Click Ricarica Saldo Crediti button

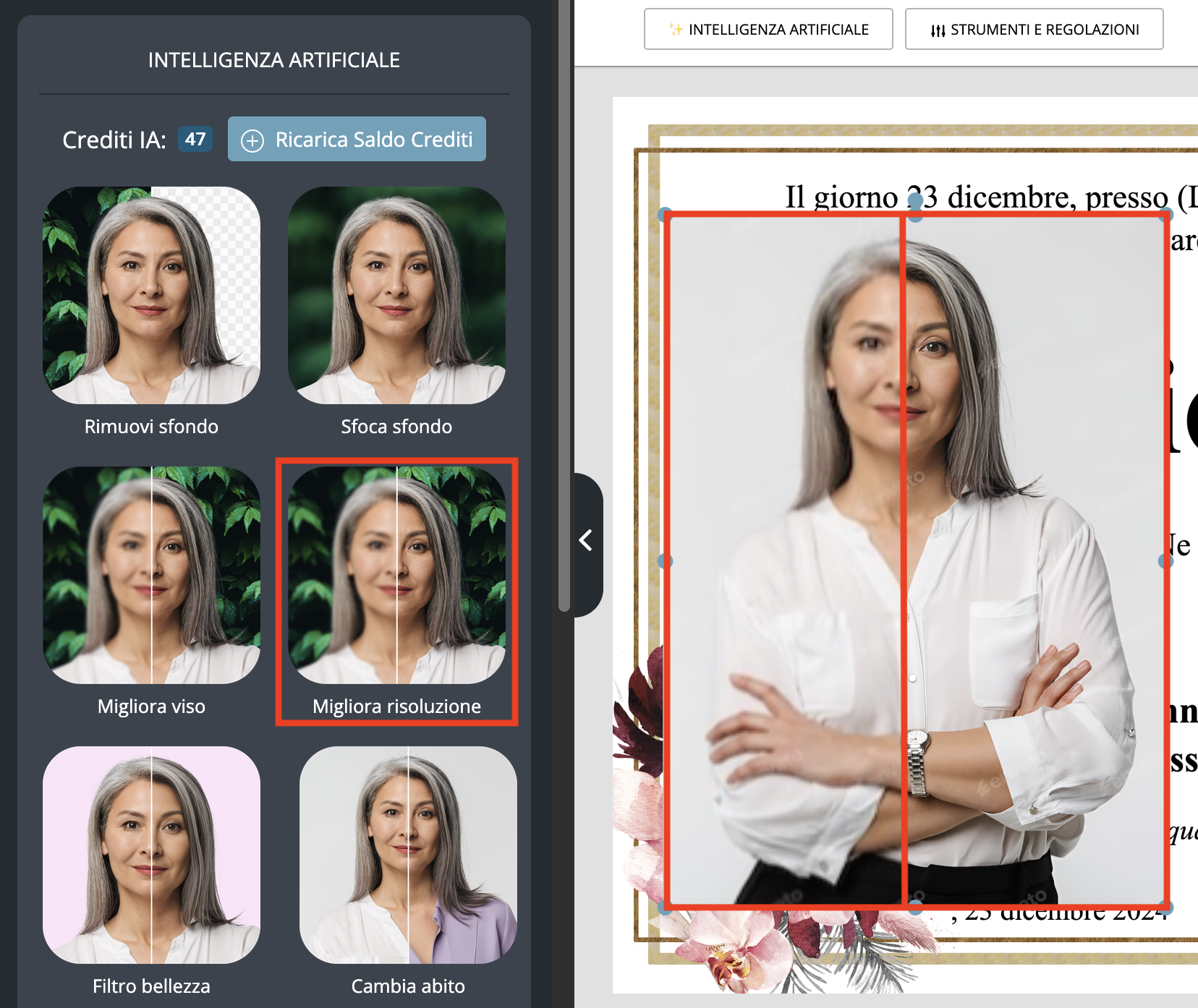click(x=357, y=139)
